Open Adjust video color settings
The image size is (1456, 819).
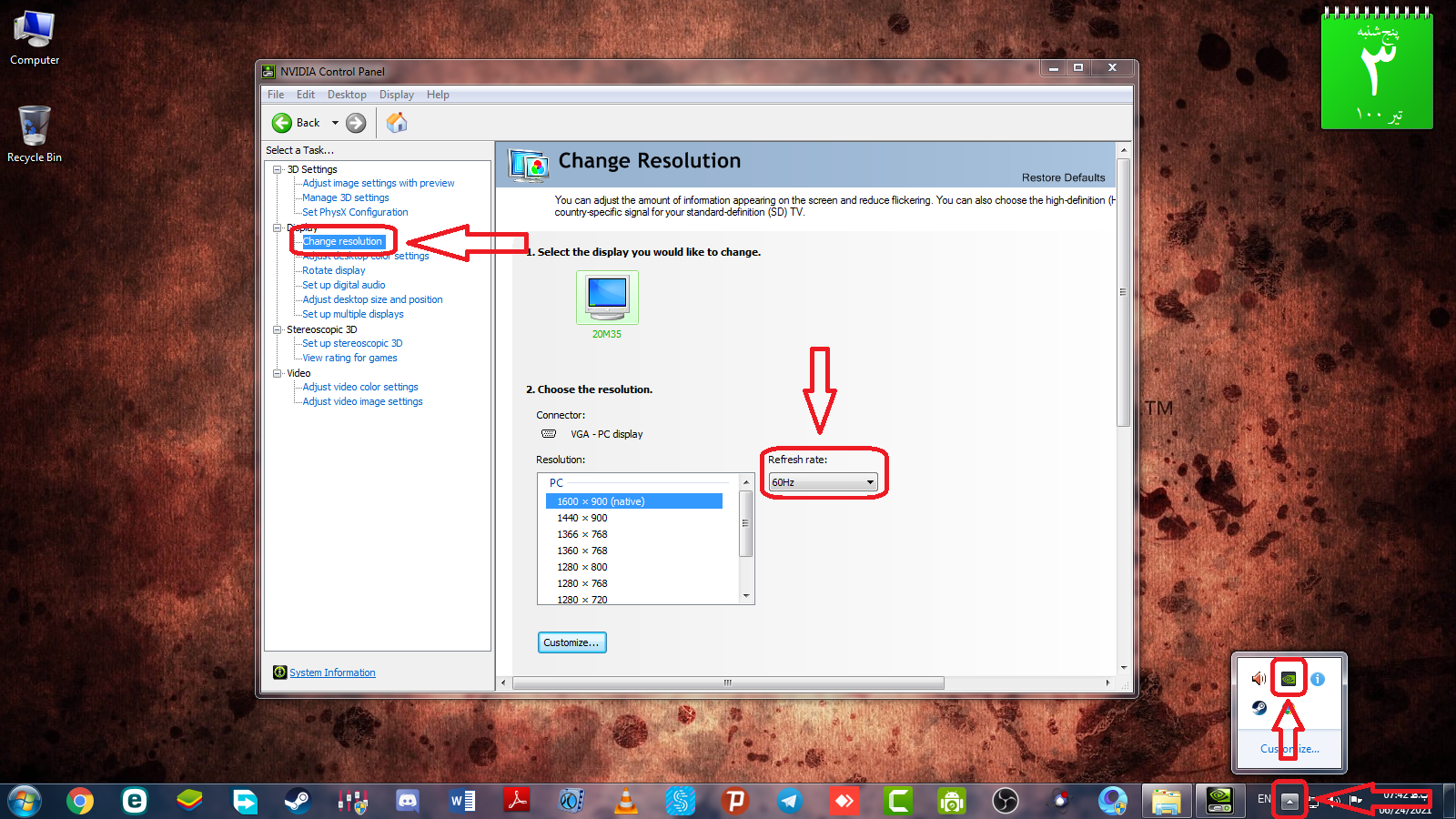(x=360, y=387)
